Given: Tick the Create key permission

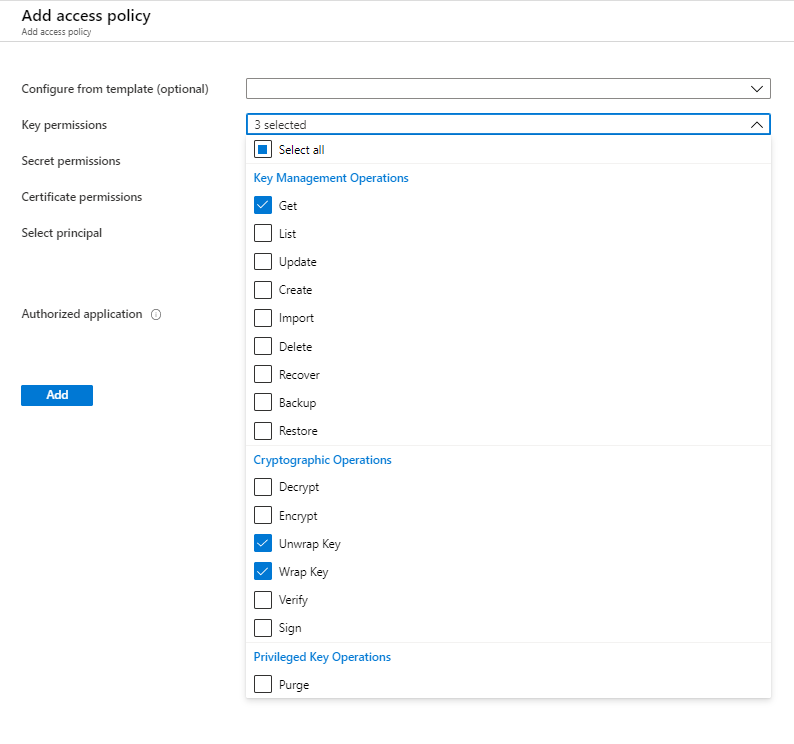Looking at the screenshot, I should 263,290.
